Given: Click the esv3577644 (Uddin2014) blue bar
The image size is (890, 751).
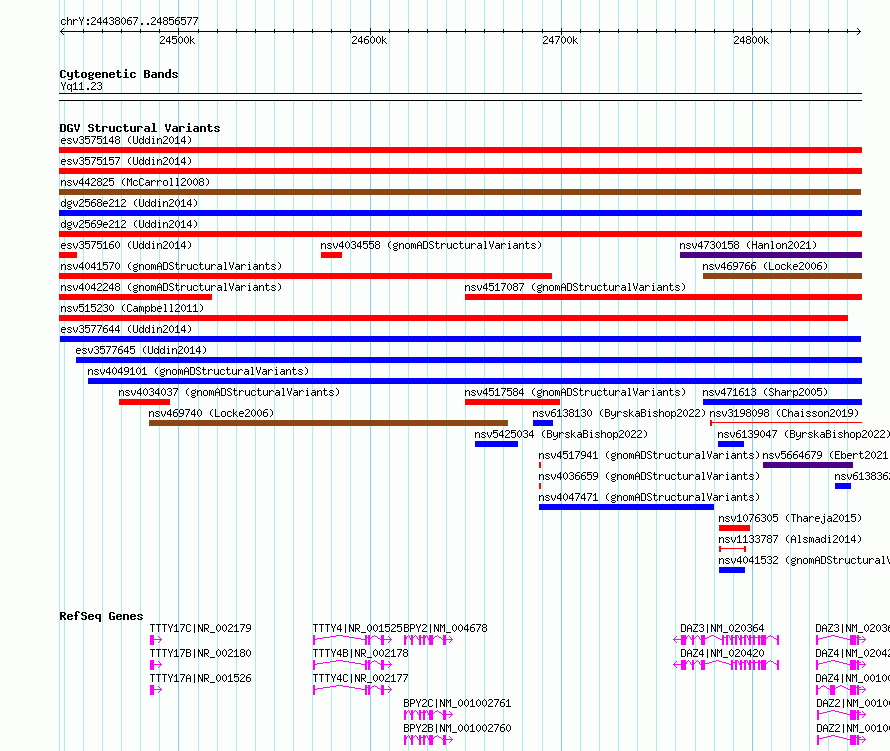Looking at the screenshot, I should [460, 339].
